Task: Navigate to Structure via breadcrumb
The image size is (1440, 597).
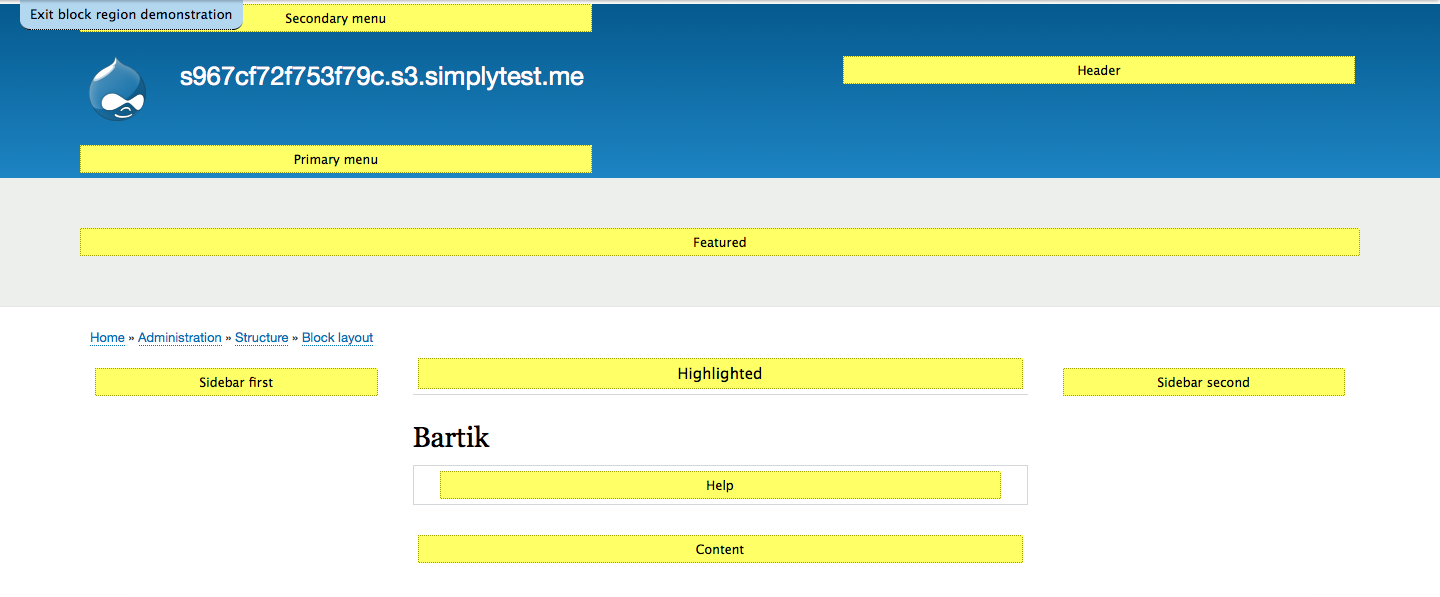Action: pos(261,337)
